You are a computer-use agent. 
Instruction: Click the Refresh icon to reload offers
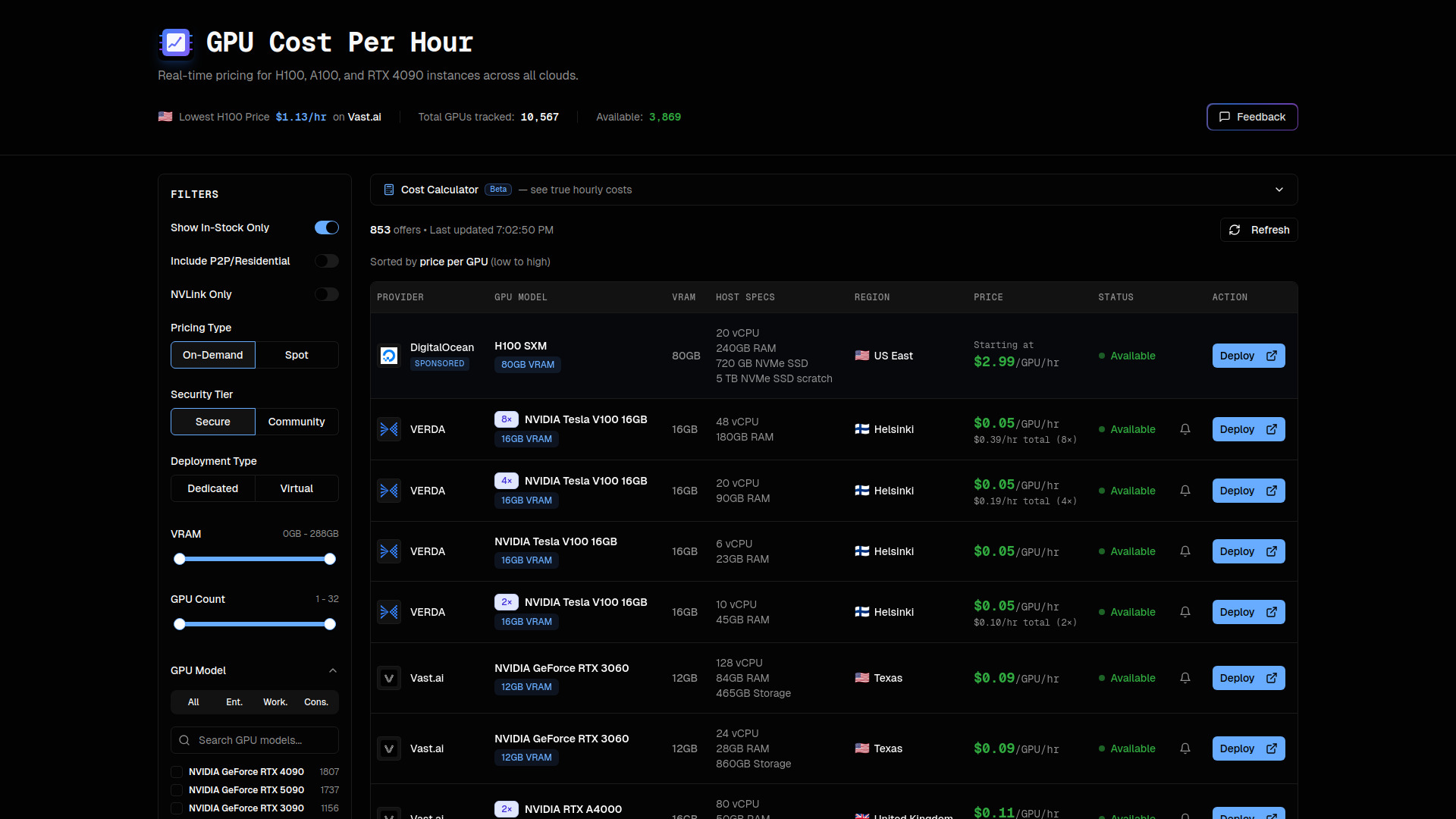tap(1235, 230)
